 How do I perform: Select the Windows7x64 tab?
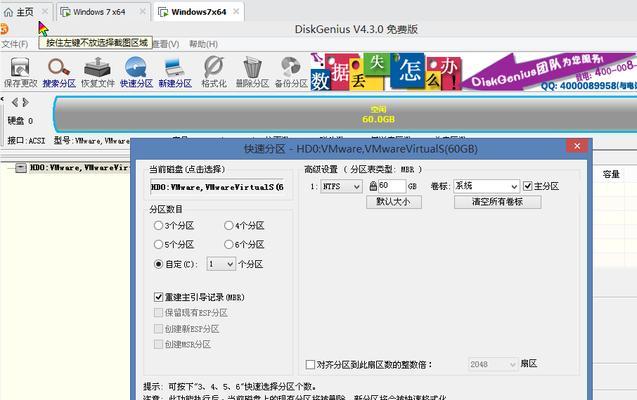pos(198,12)
